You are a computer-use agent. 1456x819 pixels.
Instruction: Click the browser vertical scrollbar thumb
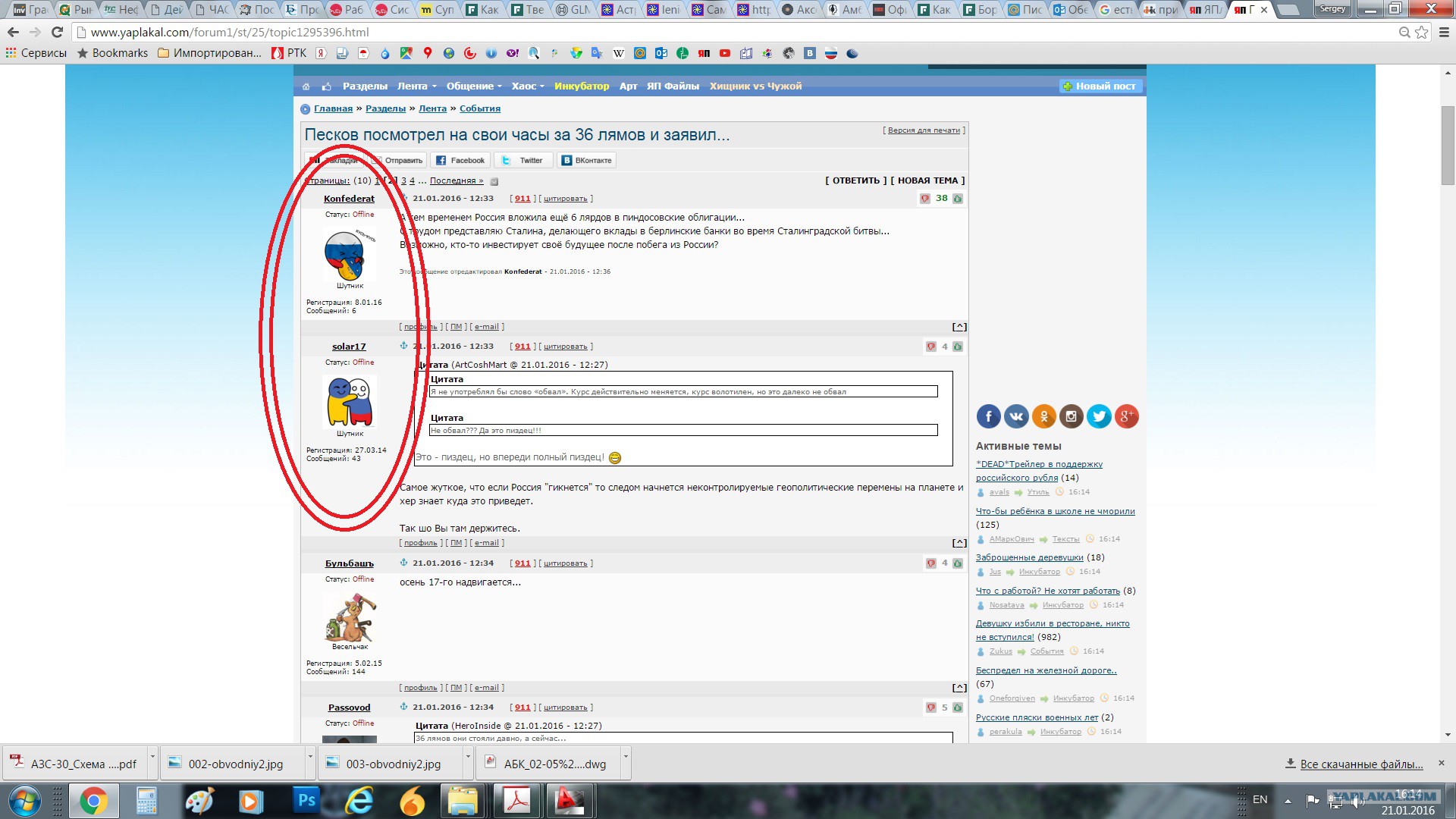1448,144
